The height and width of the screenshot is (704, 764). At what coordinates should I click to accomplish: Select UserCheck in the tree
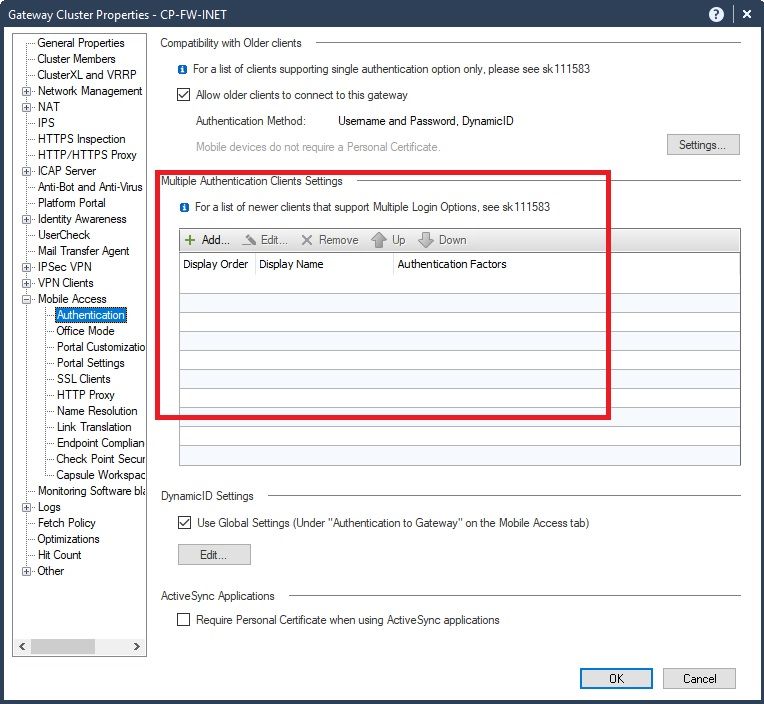point(64,235)
